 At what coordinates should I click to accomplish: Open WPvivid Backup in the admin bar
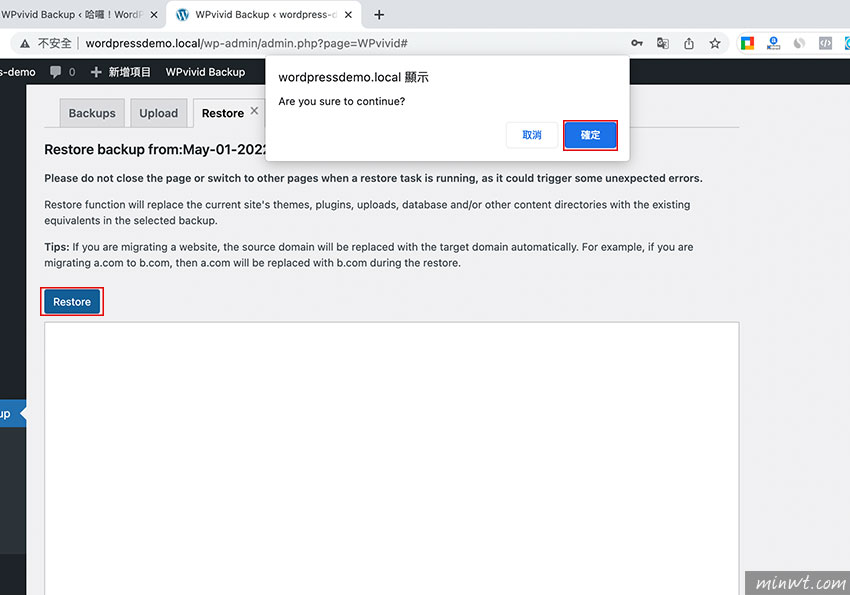click(x=205, y=72)
